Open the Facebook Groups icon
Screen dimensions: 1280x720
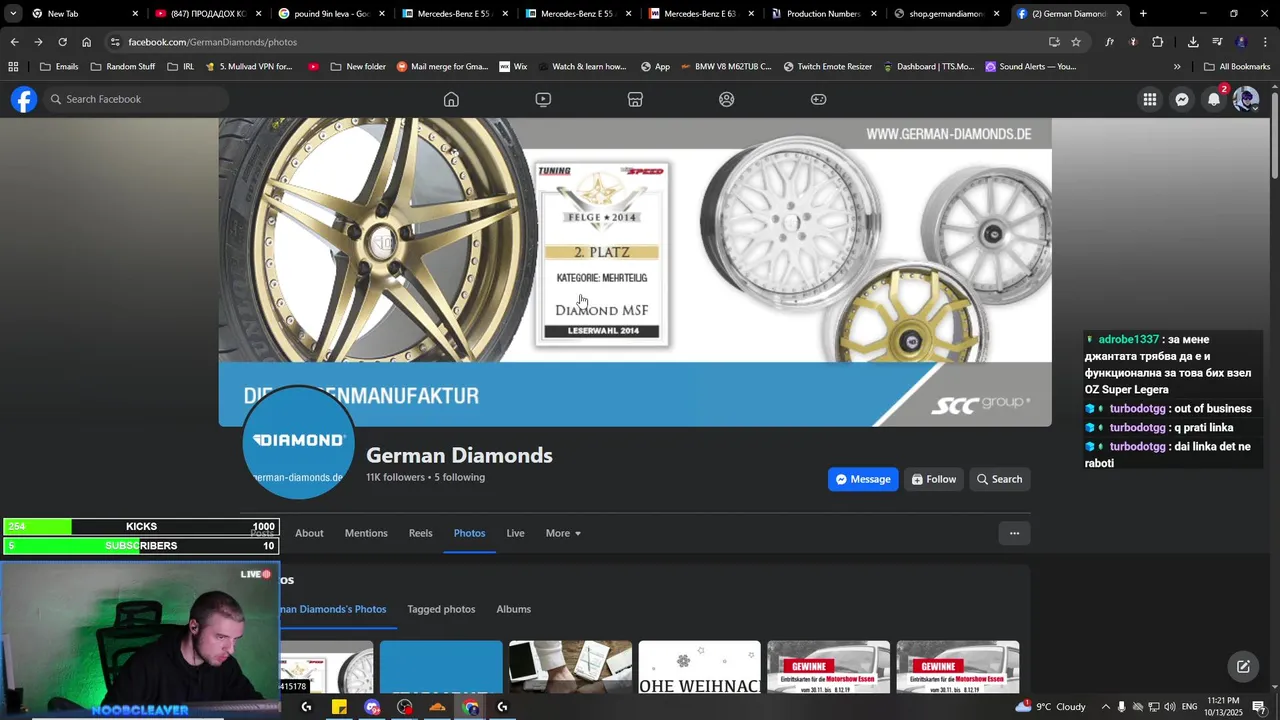pos(727,99)
